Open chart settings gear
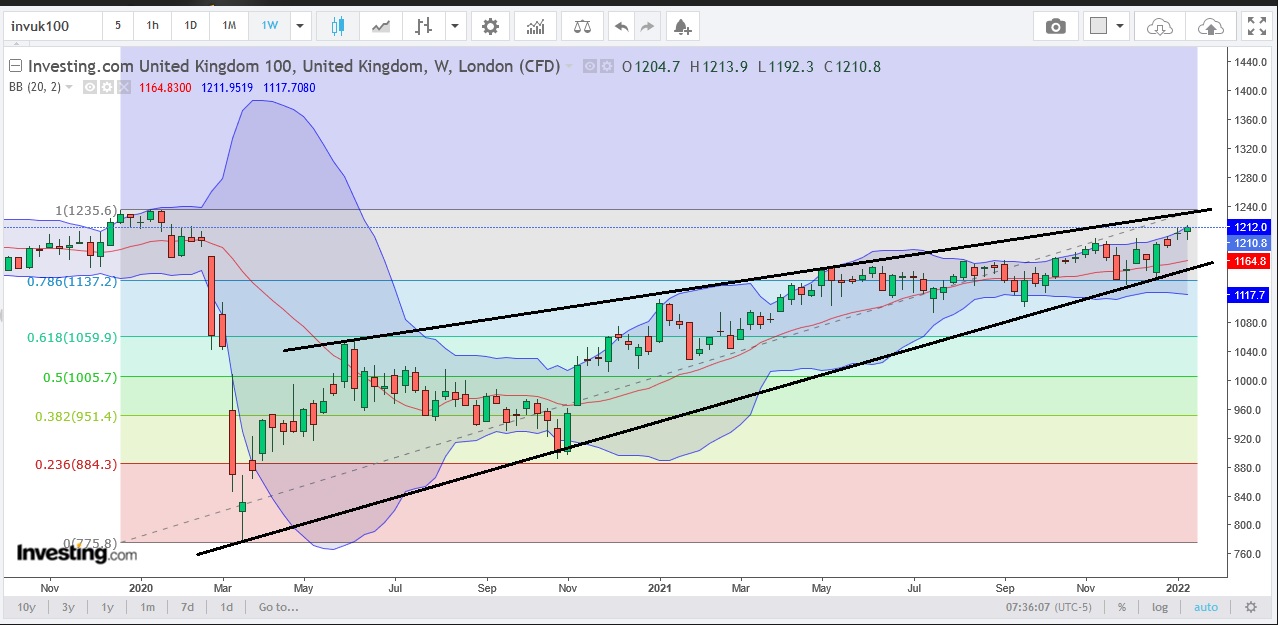The height and width of the screenshot is (625, 1278). (490, 26)
